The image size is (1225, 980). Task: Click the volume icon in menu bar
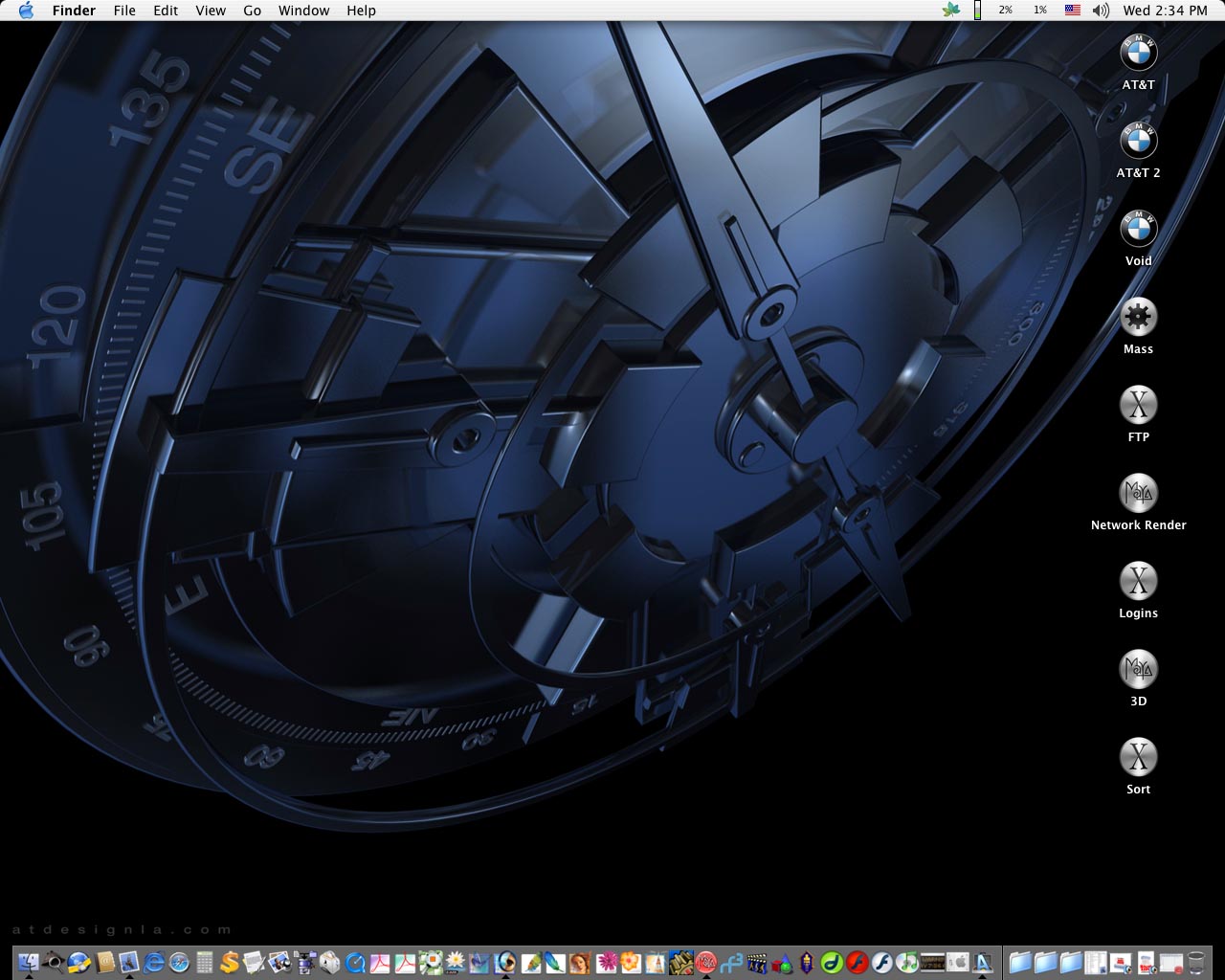(x=1102, y=11)
